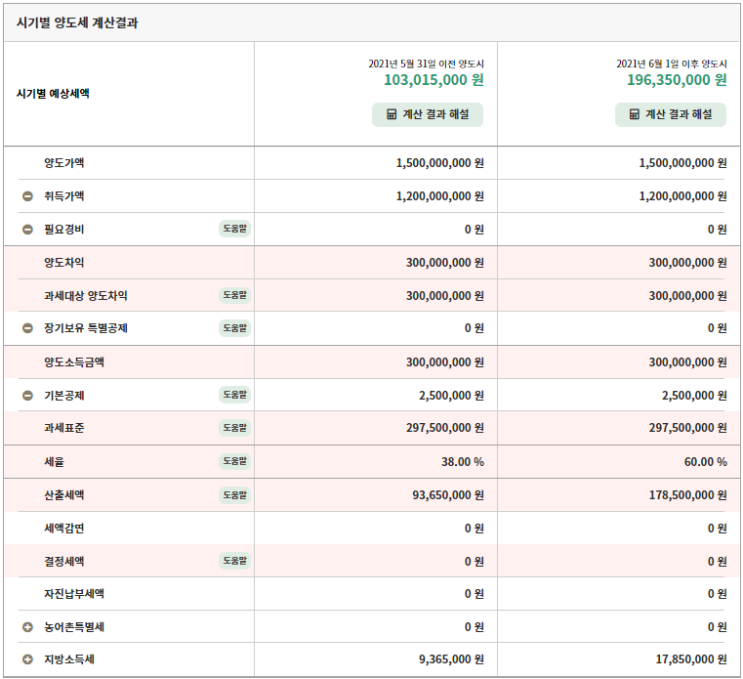743x679 pixels.
Task: Expand 농어촌특별세 row with plus icon
Action: (x=27, y=627)
